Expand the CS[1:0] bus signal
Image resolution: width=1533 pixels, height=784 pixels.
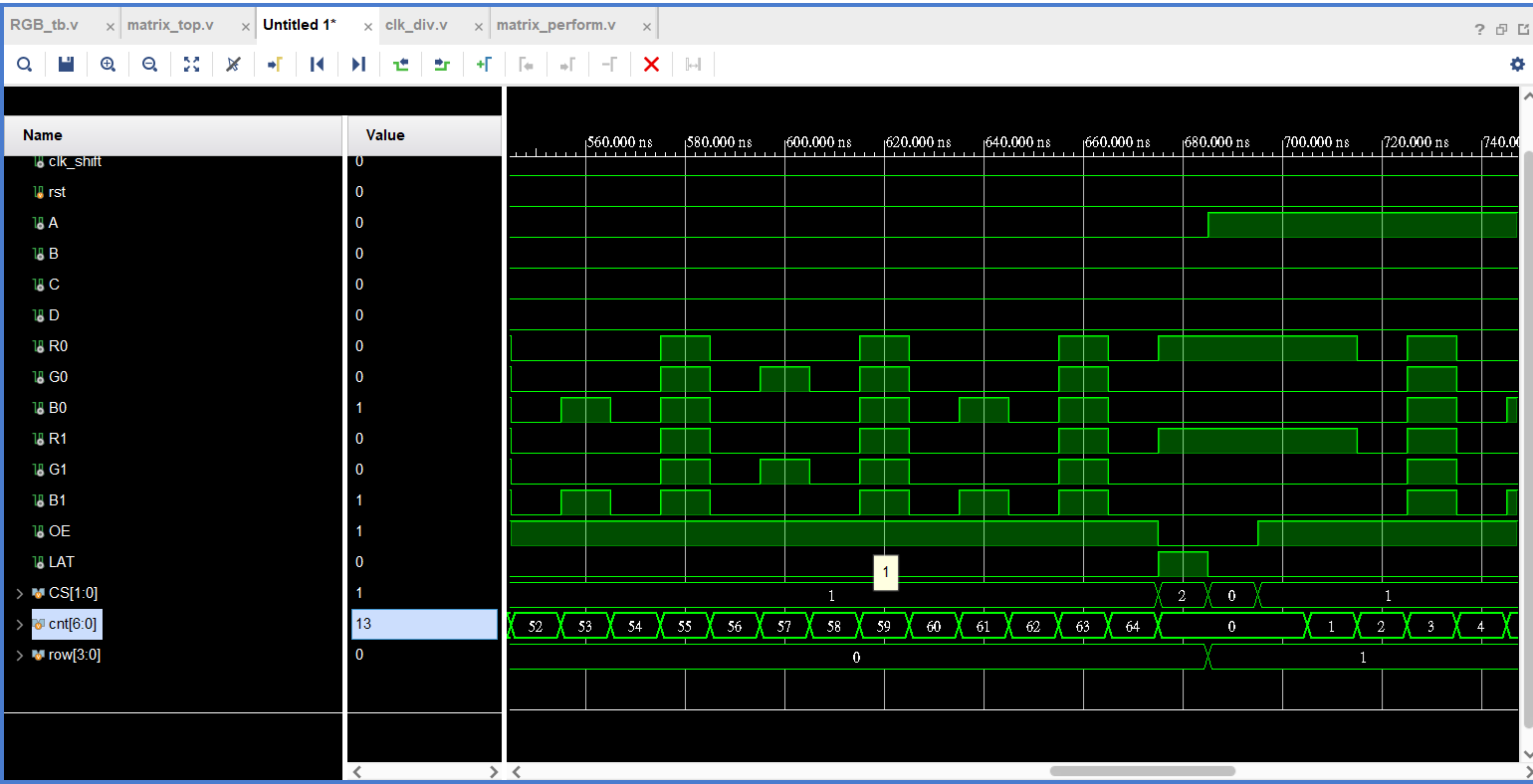point(19,594)
